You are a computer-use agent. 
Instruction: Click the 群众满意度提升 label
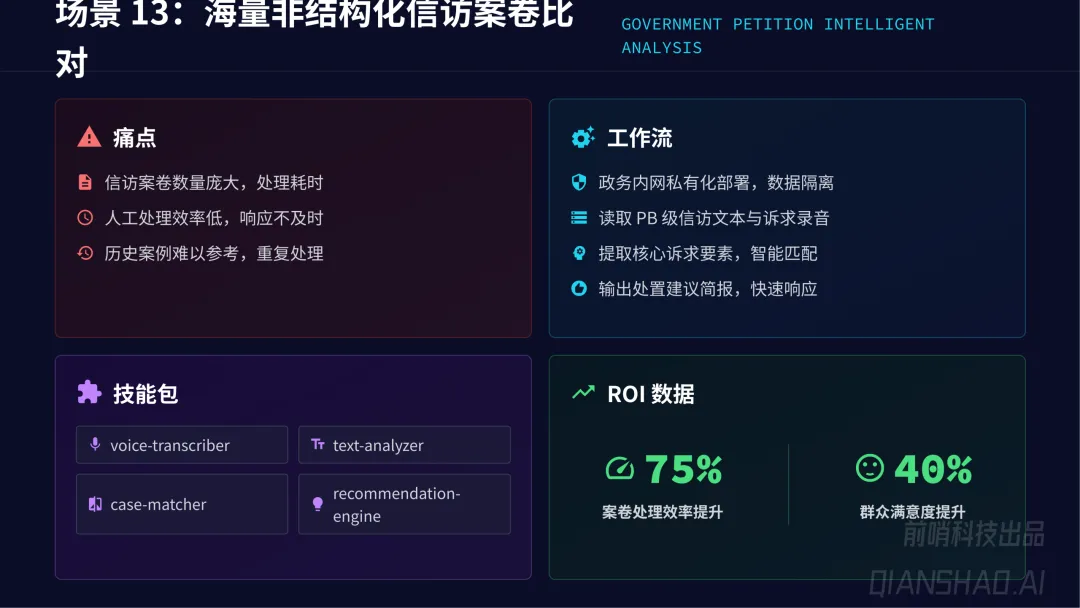(912, 512)
